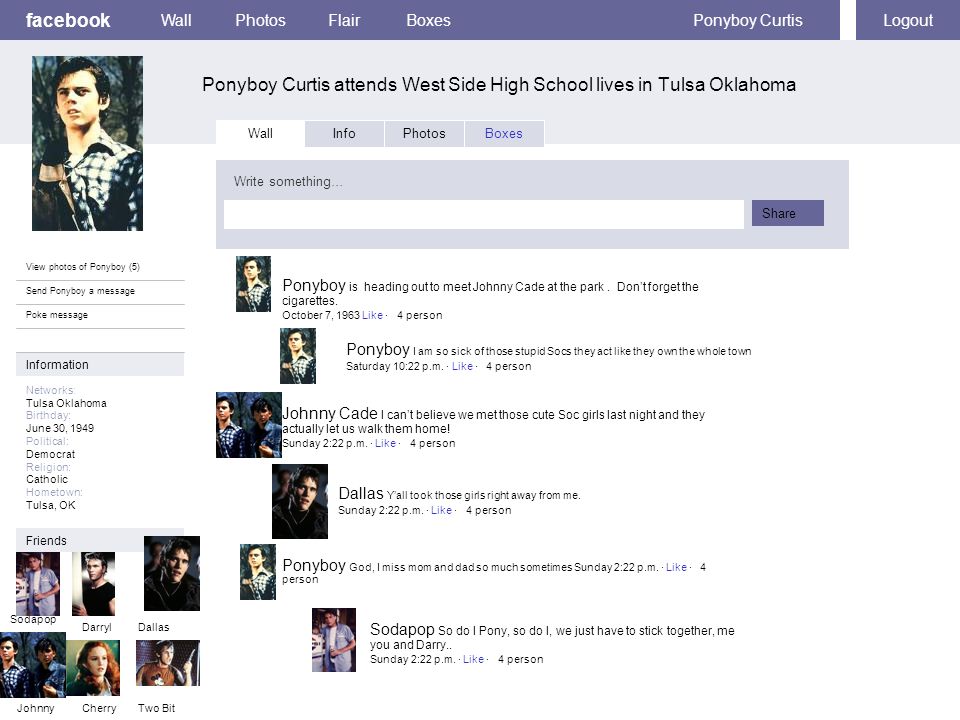Click hometown Tulsa, OK

[51, 505]
